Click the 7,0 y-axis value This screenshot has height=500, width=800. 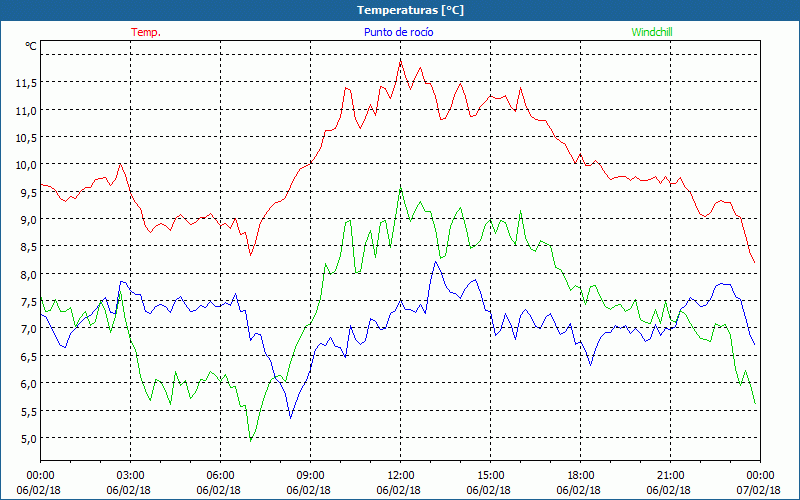28,329
